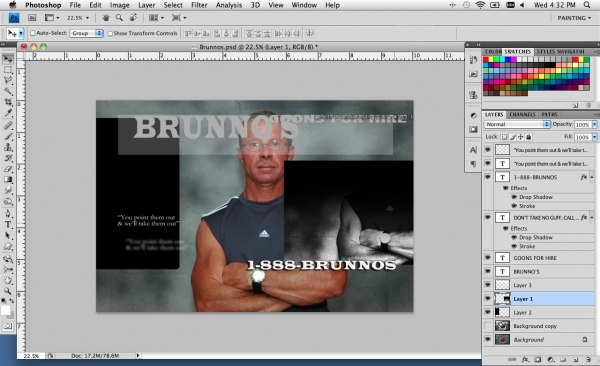The width and height of the screenshot is (600, 366).
Task: Open the Filter menu
Action: 199,5
